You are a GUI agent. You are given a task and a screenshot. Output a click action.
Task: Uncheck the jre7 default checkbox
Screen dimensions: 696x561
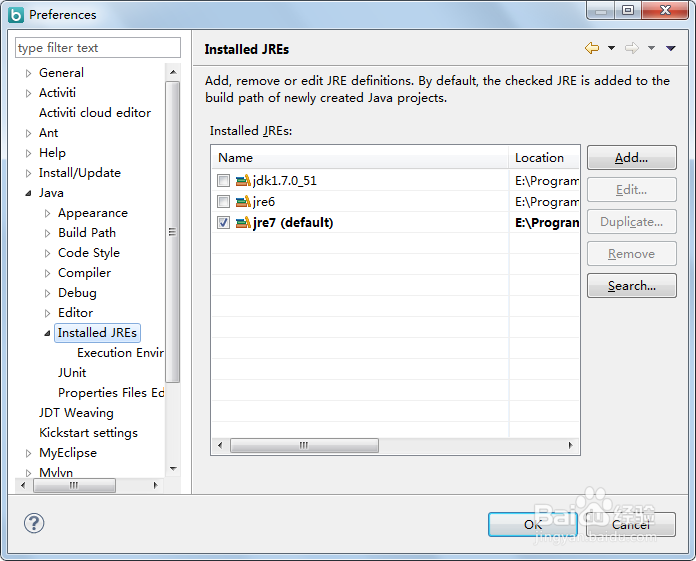(x=223, y=223)
